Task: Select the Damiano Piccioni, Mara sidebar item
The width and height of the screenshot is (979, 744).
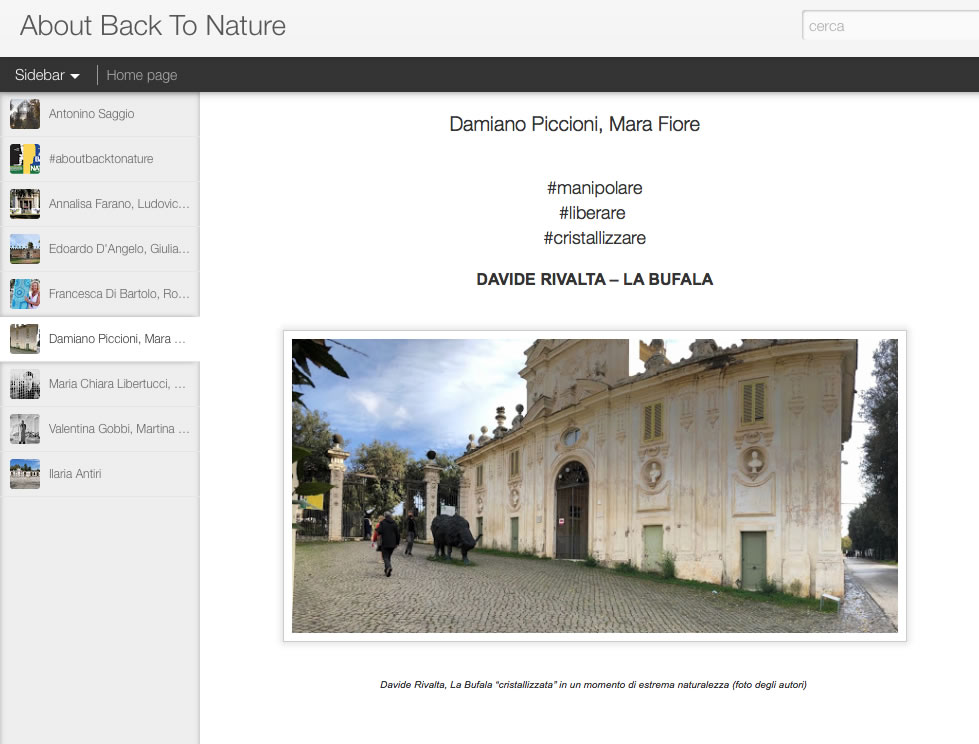Action: pyautogui.click(x=117, y=339)
